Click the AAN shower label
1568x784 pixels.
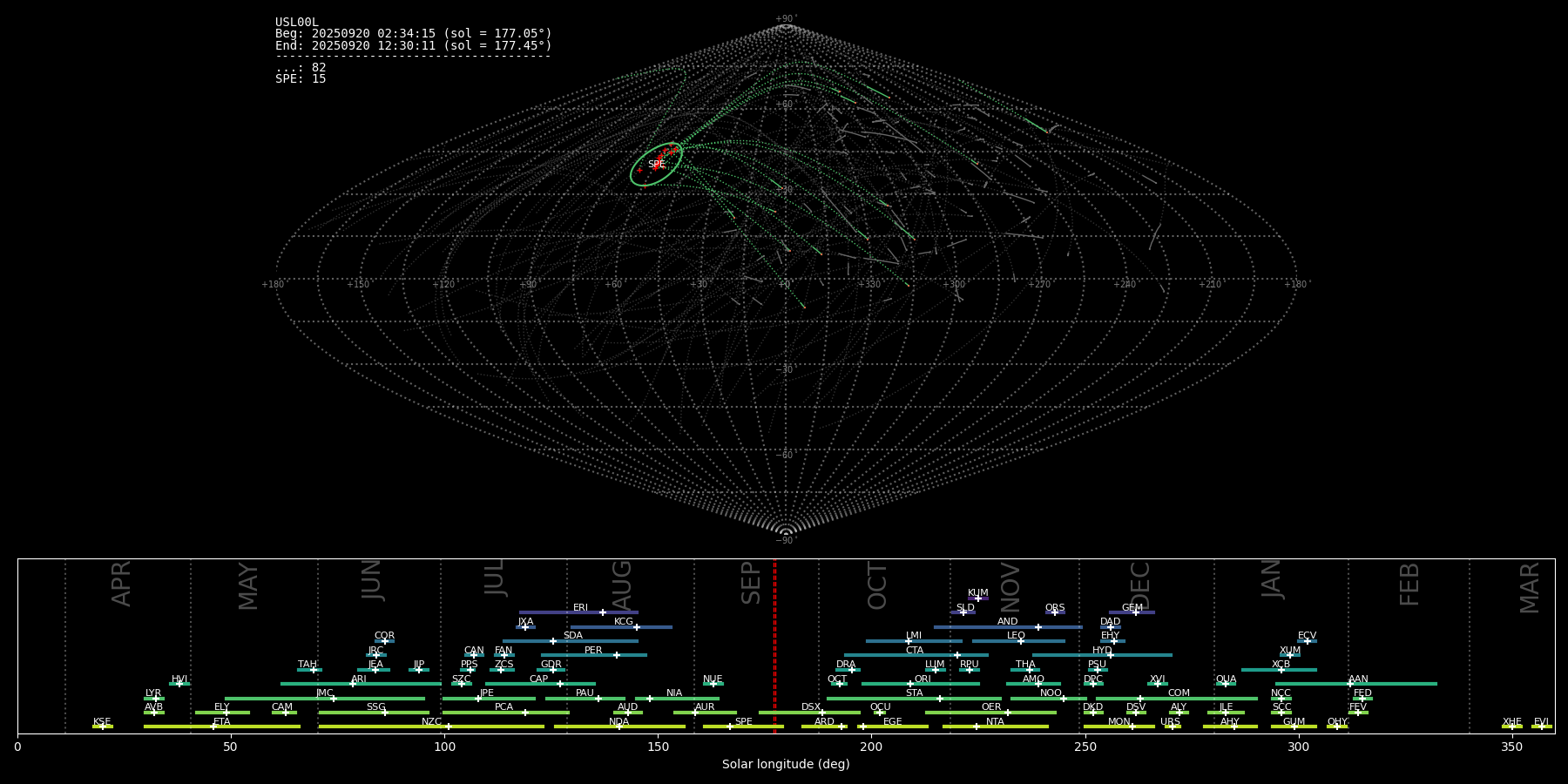click(1358, 679)
